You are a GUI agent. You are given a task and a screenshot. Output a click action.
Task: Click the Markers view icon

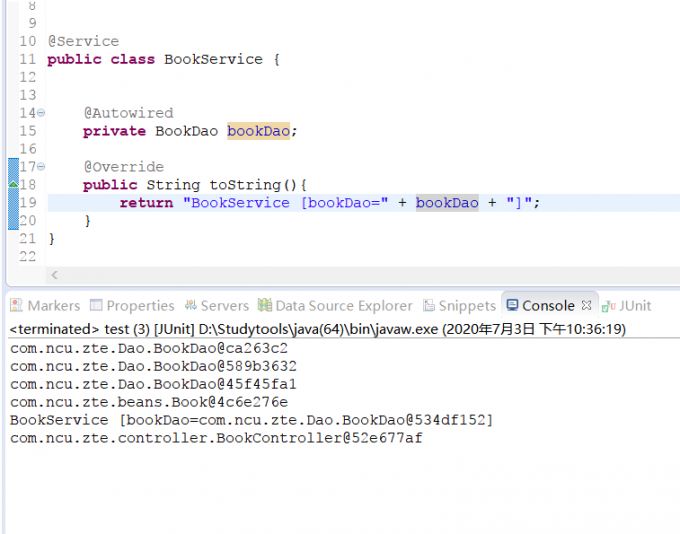point(17,306)
